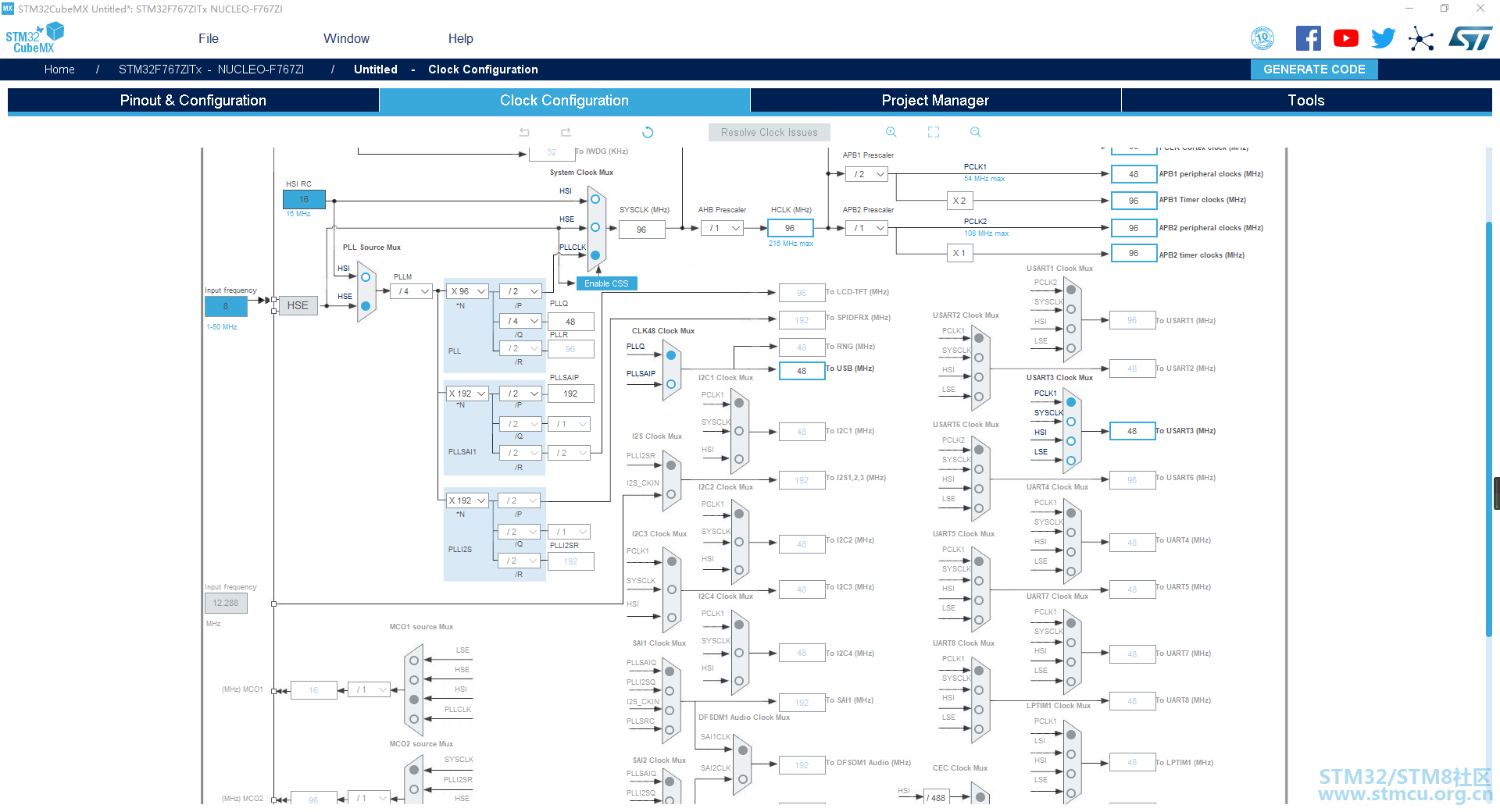1500x812 pixels.
Task: Open the File menu
Action: pos(209,38)
